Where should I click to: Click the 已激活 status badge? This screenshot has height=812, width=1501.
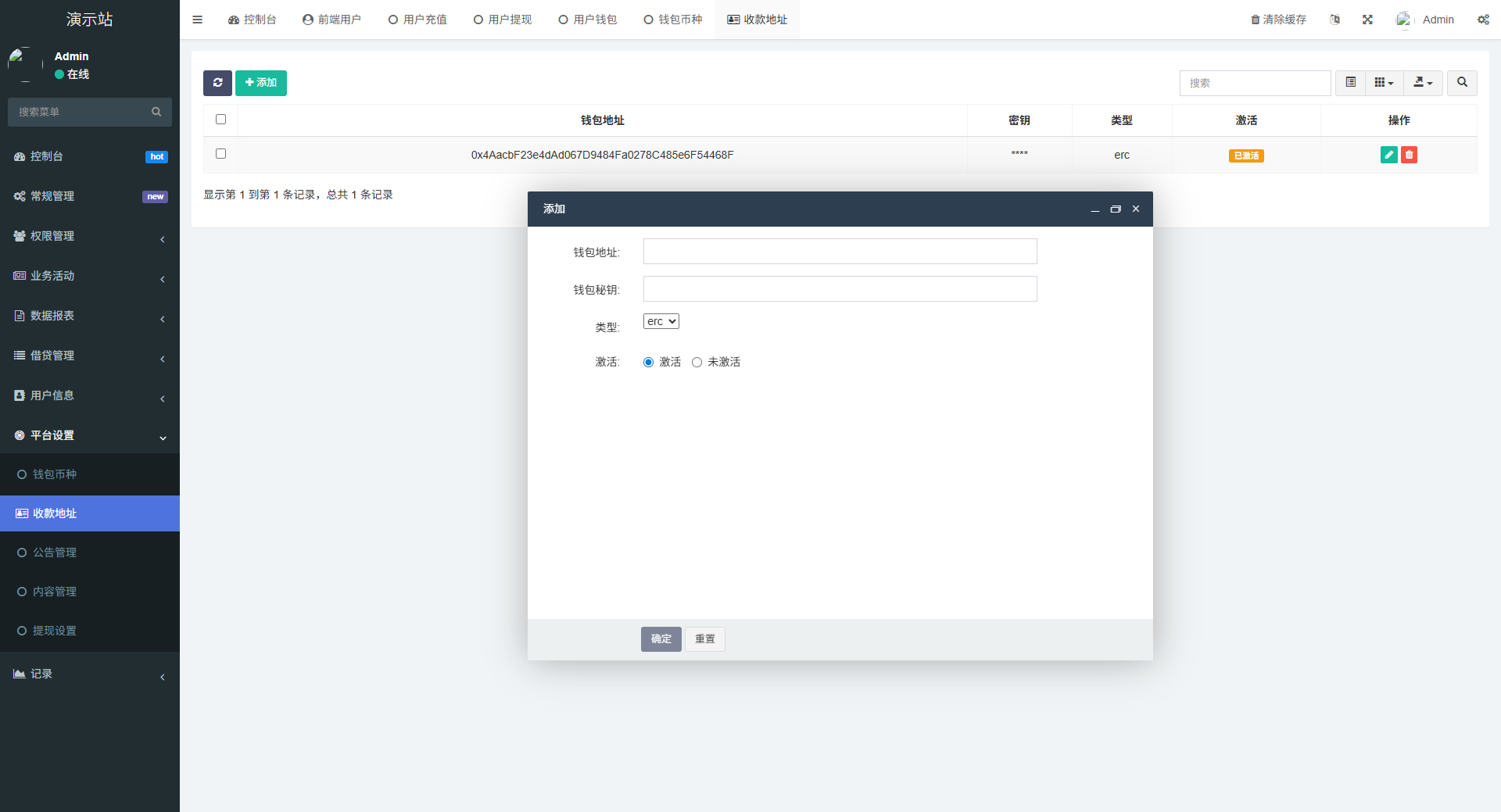pyautogui.click(x=1245, y=156)
